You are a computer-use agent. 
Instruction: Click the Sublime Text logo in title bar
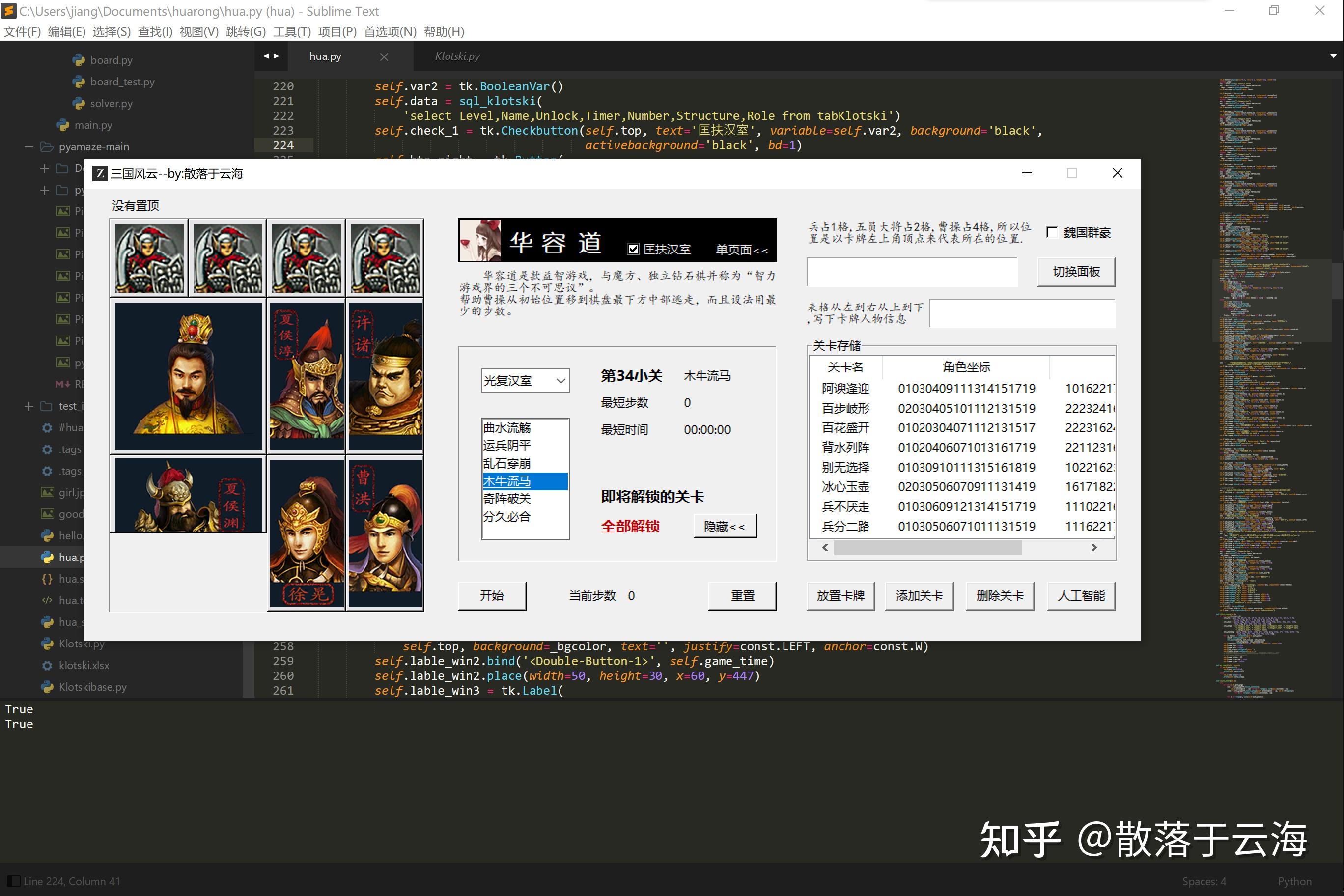tap(8, 11)
